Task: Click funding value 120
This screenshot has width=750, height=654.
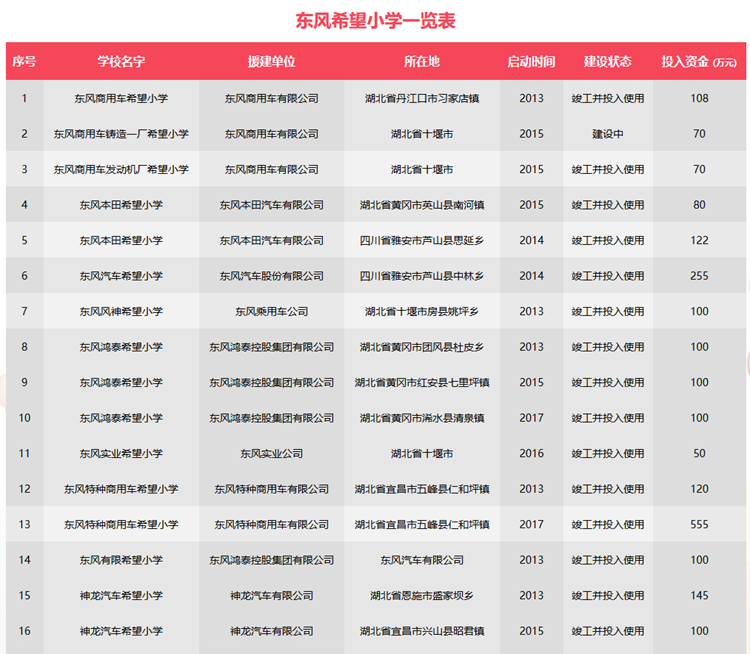Action: [699, 489]
